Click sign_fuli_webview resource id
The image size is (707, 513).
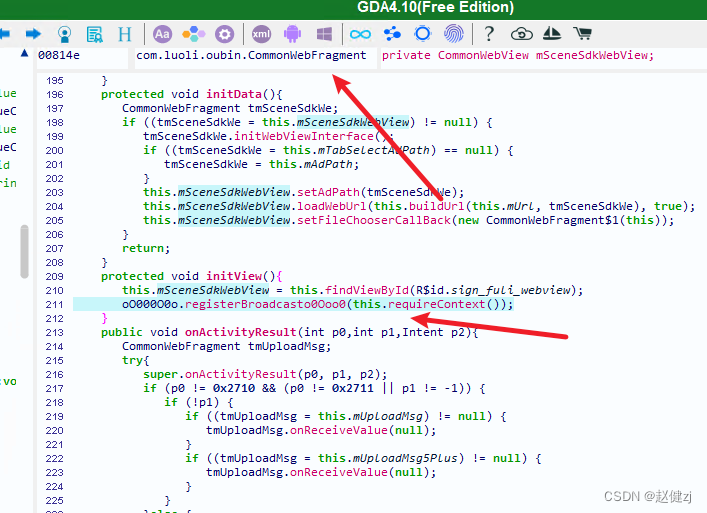[x=510, y=290]
